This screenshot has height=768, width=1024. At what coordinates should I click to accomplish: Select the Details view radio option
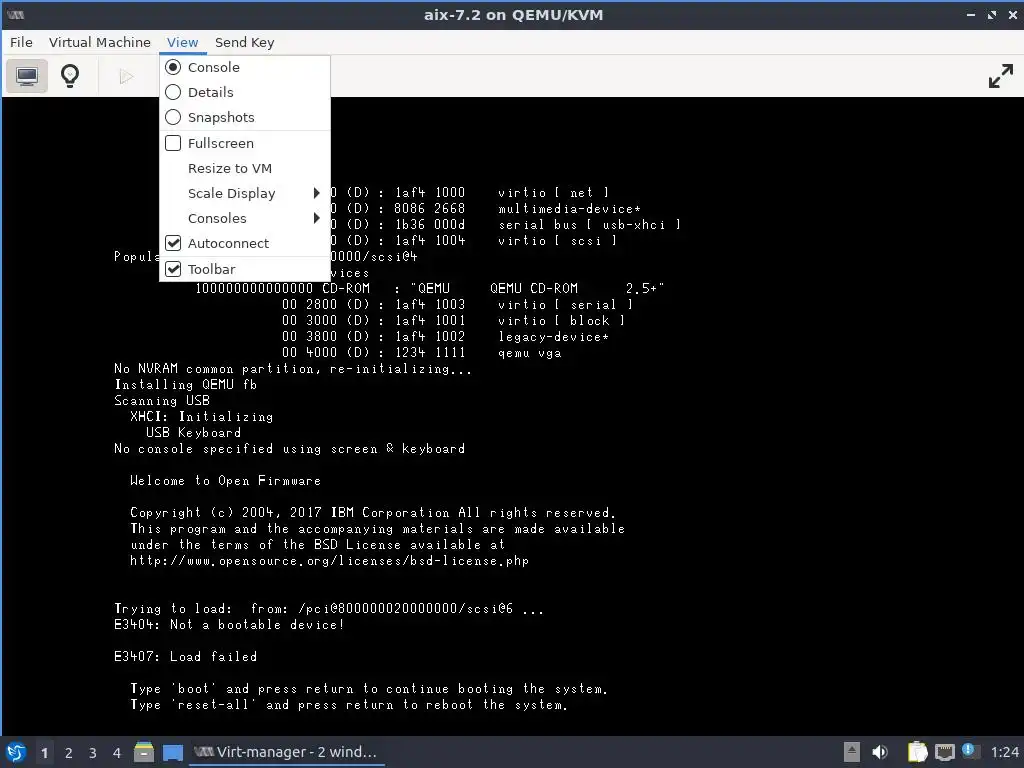[x=245, y=92]
